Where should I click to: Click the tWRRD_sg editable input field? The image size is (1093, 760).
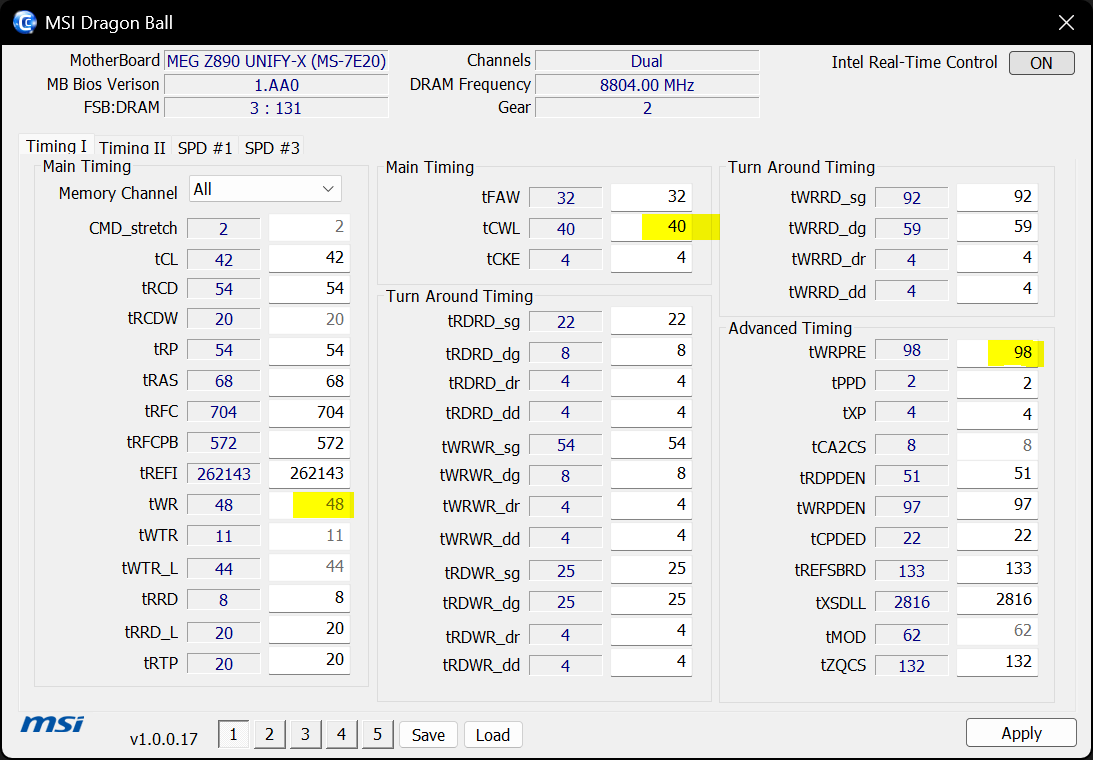tap(997, 197)
